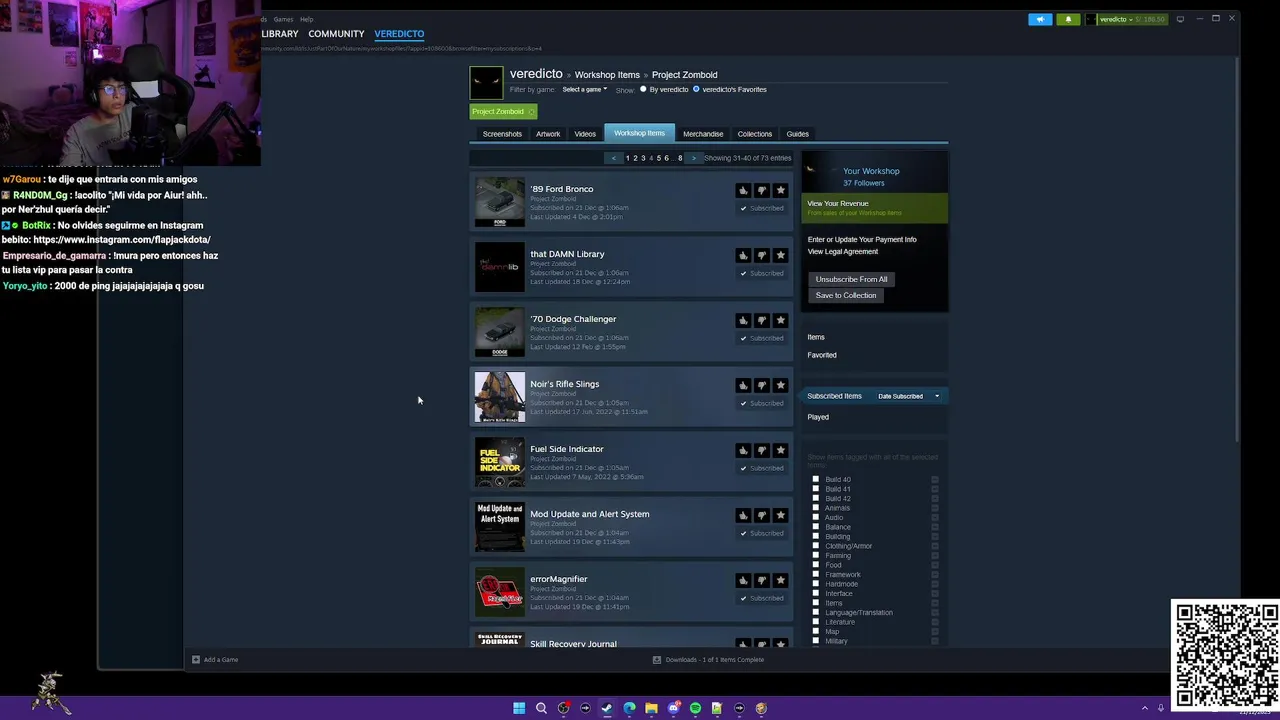Rate down that DAMN Library
Image resolution: width=1280 pixels, height=720 pixels.
pyautogui.click(x=762, y=255)
